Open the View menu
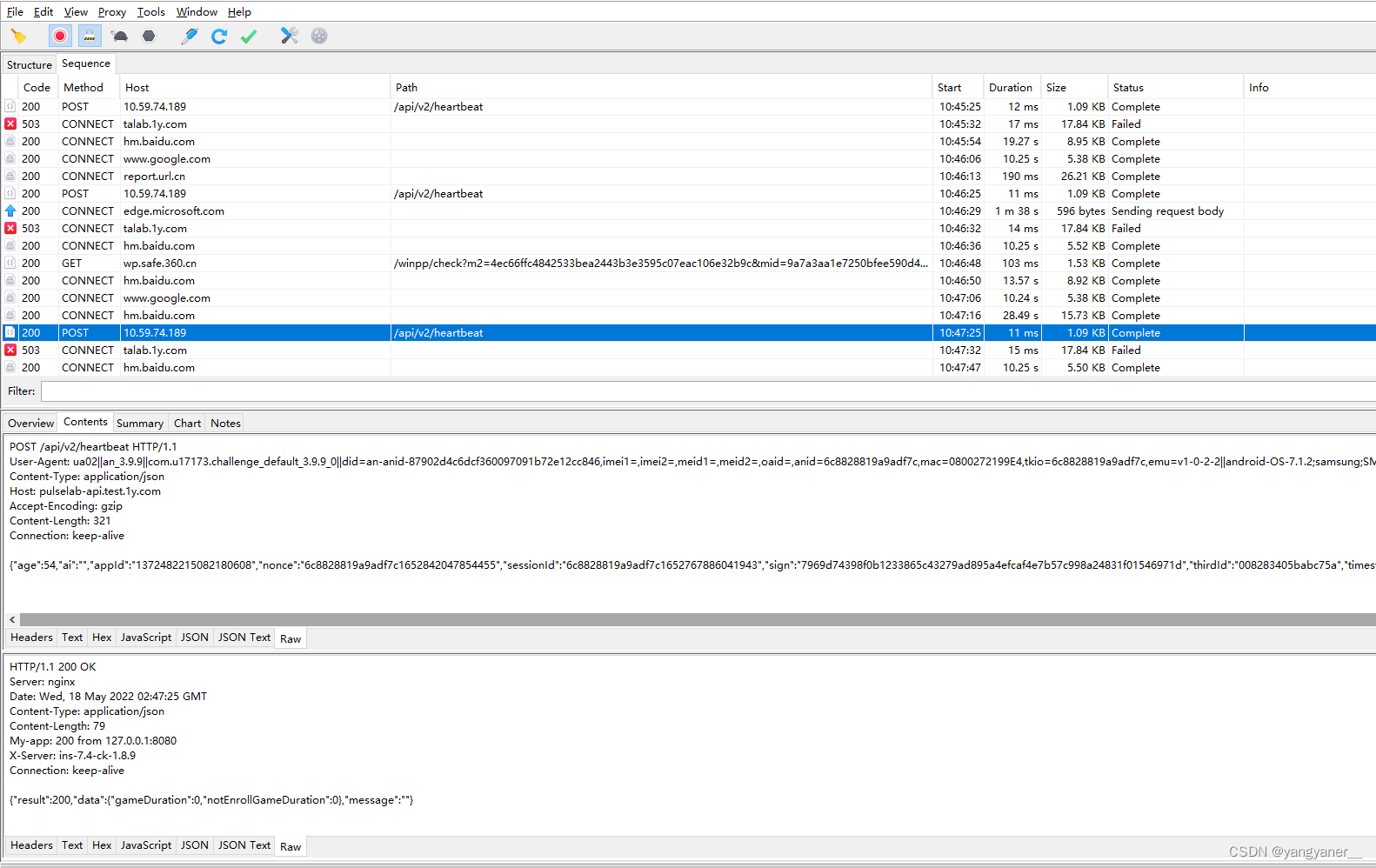1376x868 pixels. tap(76, 11)
